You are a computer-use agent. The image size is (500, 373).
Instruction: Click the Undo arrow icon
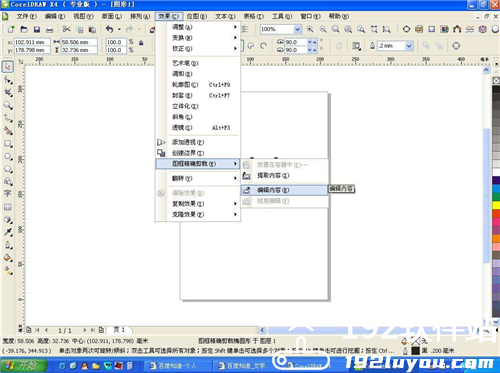pyautogui.click(x=109, y=29)
